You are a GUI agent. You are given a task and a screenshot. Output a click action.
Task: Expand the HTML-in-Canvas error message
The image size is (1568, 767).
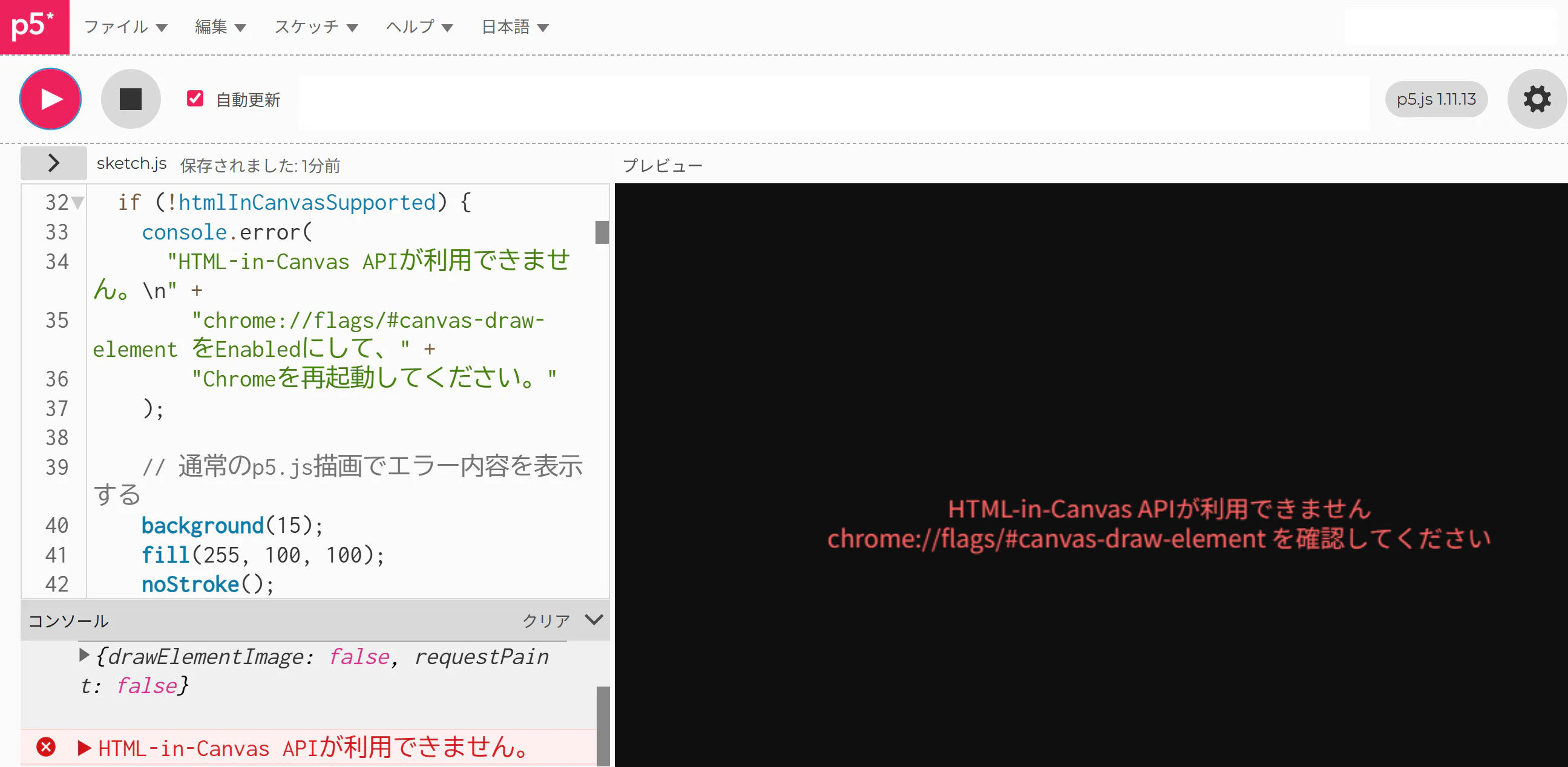click(x=84, y=748)
